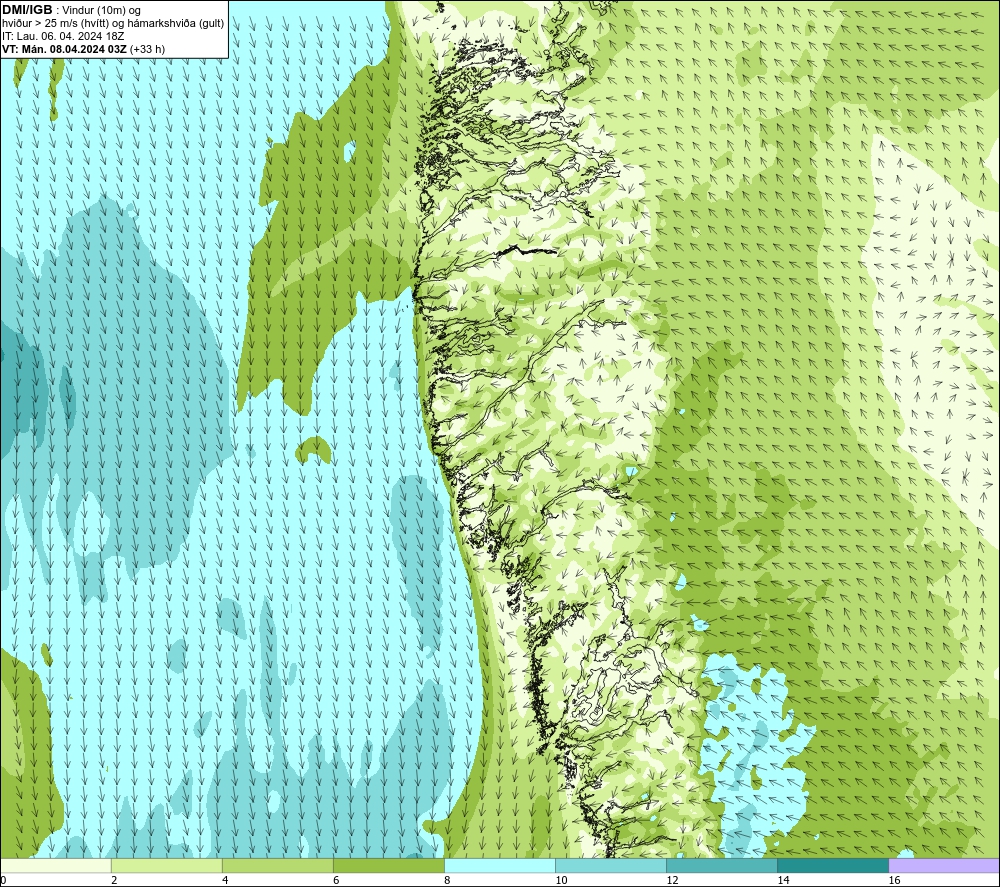Click the scale label "8"
1000x887 pixels.
(447, 881)
